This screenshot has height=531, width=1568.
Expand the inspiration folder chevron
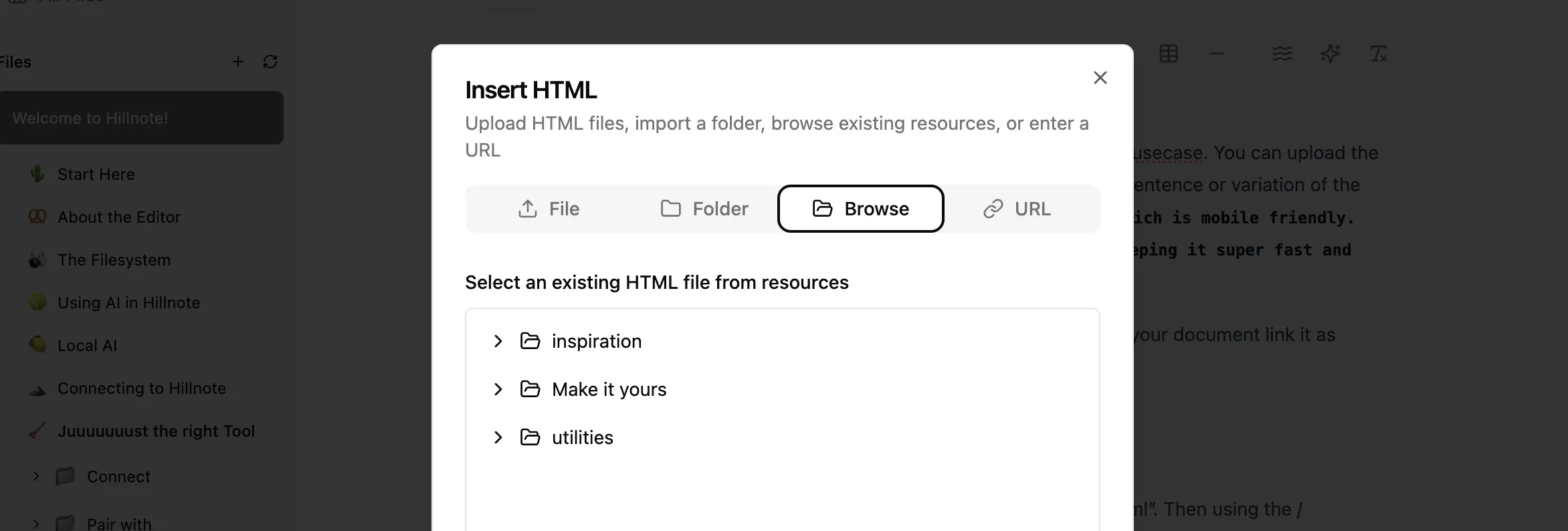click(x=498, y=342)
